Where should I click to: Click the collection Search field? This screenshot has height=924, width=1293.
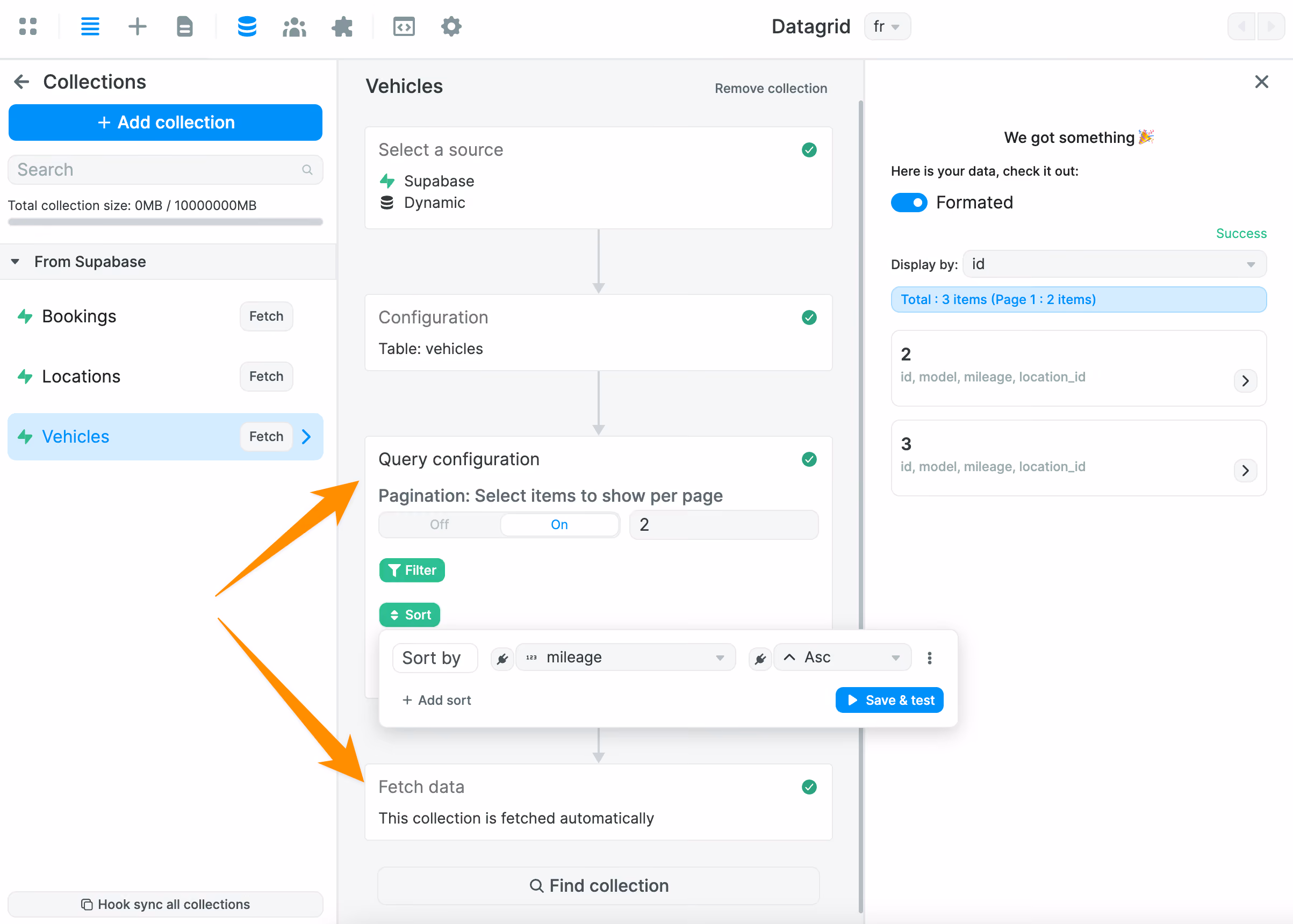[165, 170]
